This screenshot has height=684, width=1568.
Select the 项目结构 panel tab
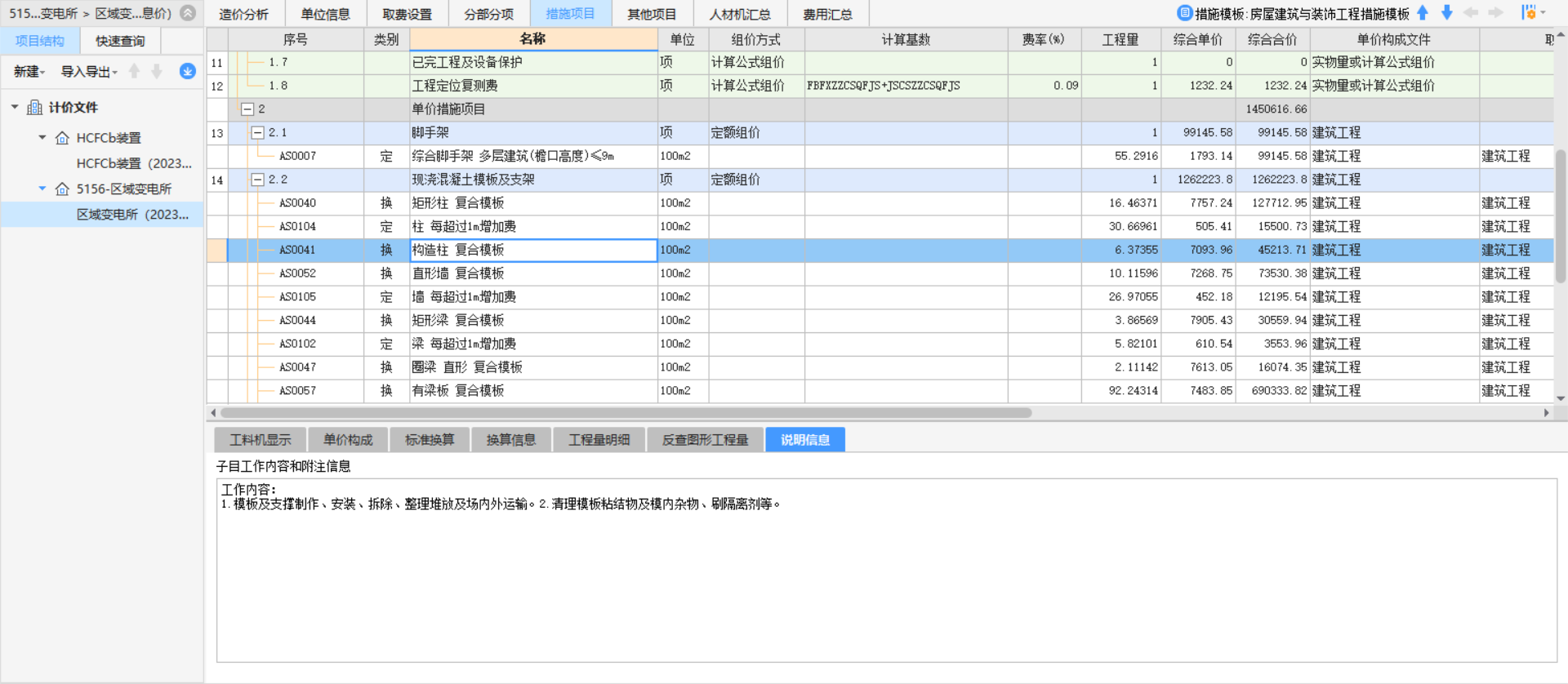(39, 41)
